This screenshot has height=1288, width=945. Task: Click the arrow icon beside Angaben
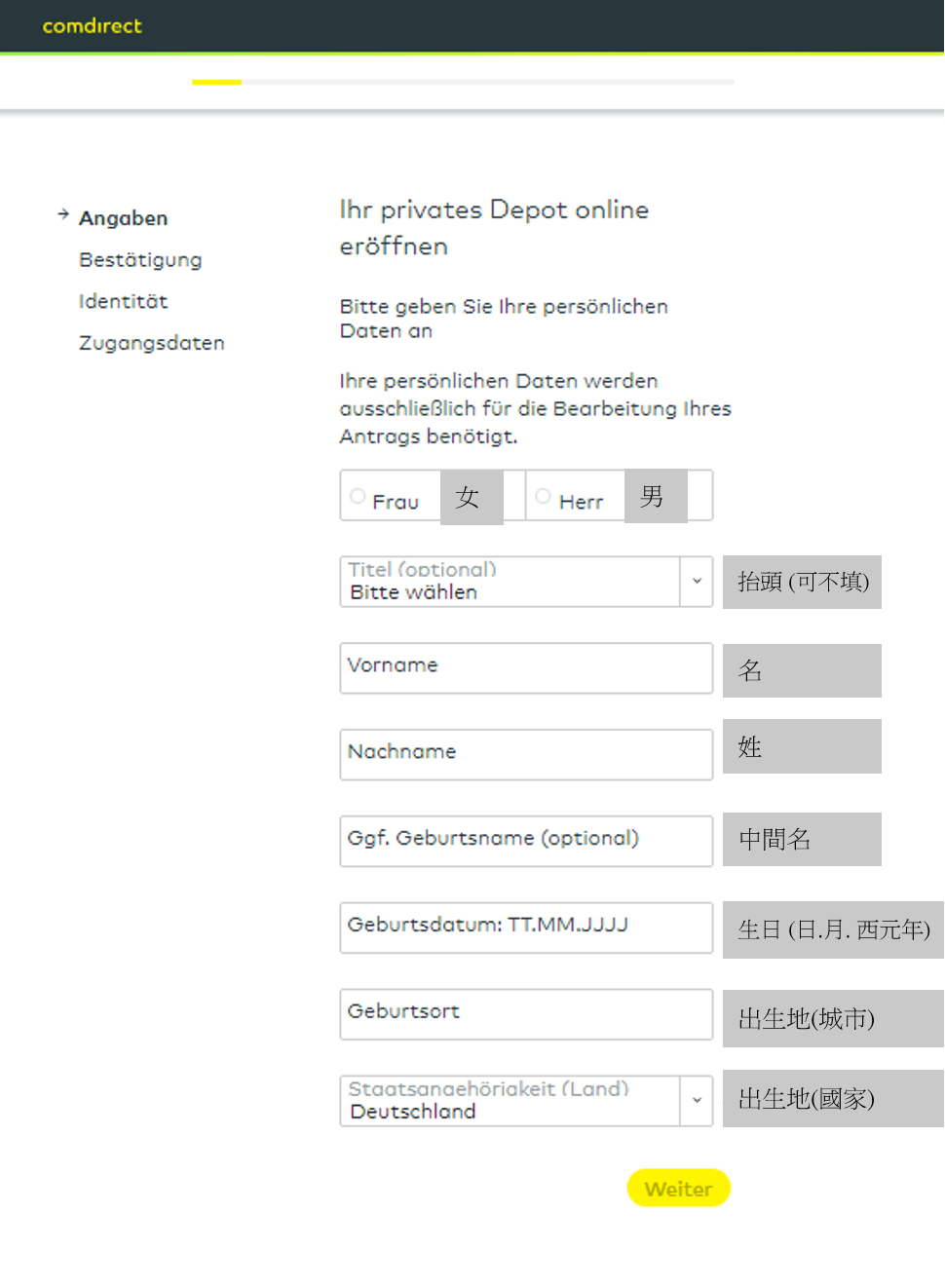[x=63, y=214]
